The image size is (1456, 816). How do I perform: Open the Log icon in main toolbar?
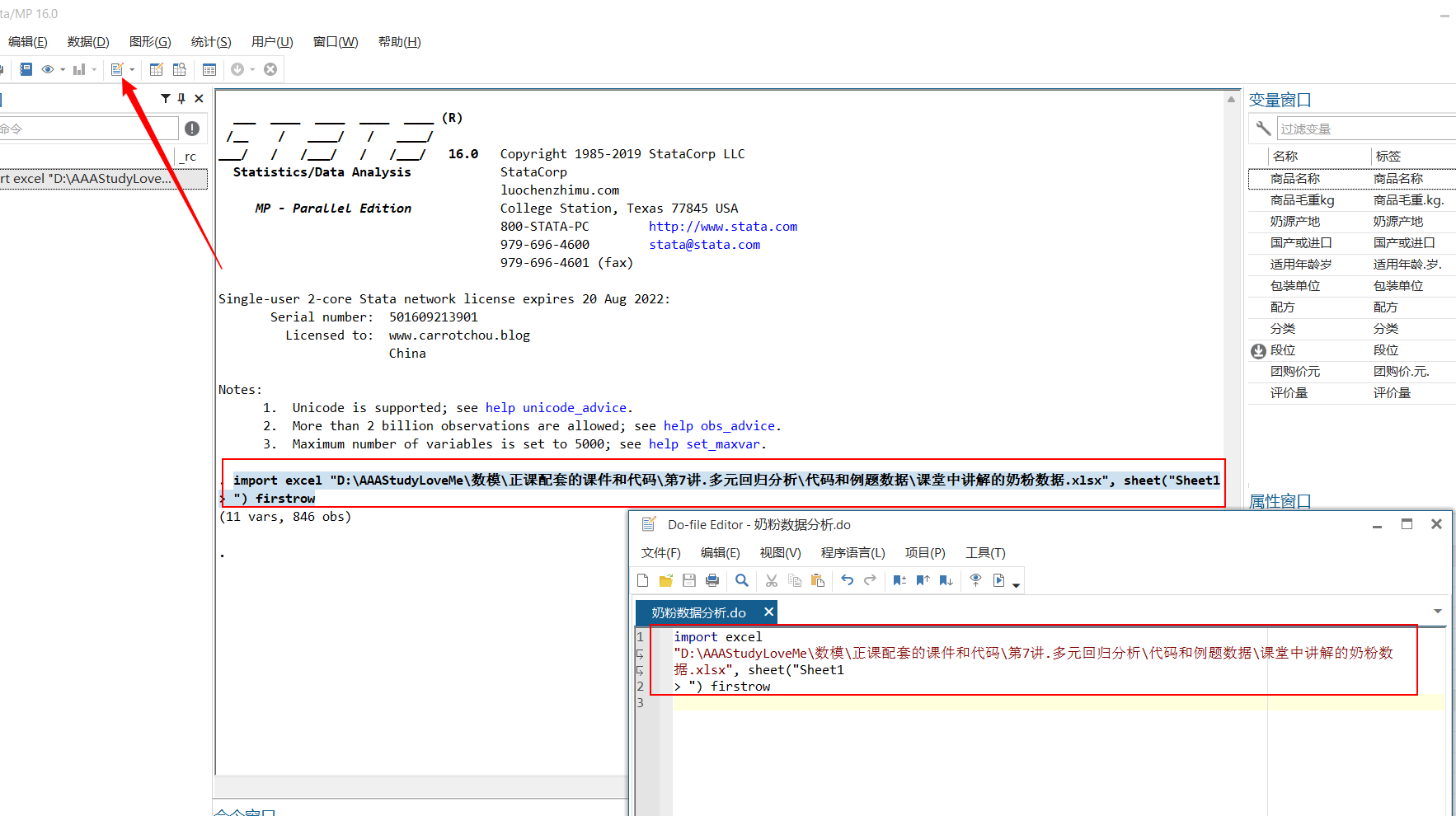[x=26, y=70]
